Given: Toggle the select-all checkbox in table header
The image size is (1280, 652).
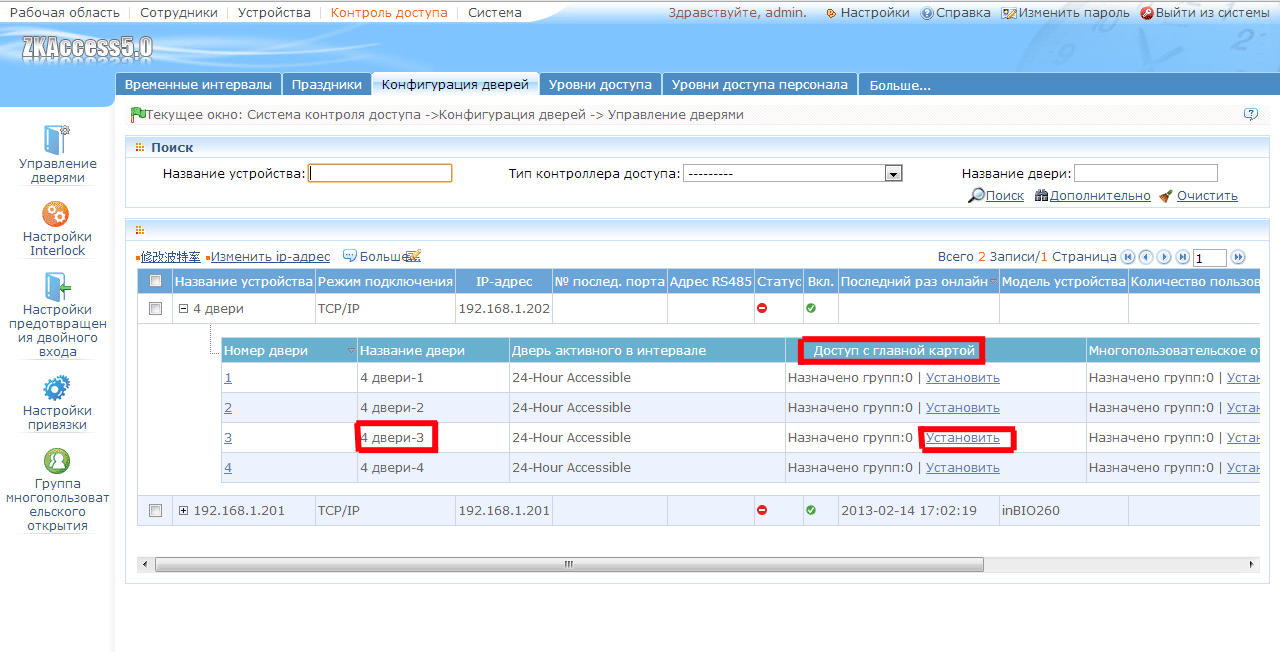Looking at the screenshot, I should pyautogui.click(x=155, y=281).
